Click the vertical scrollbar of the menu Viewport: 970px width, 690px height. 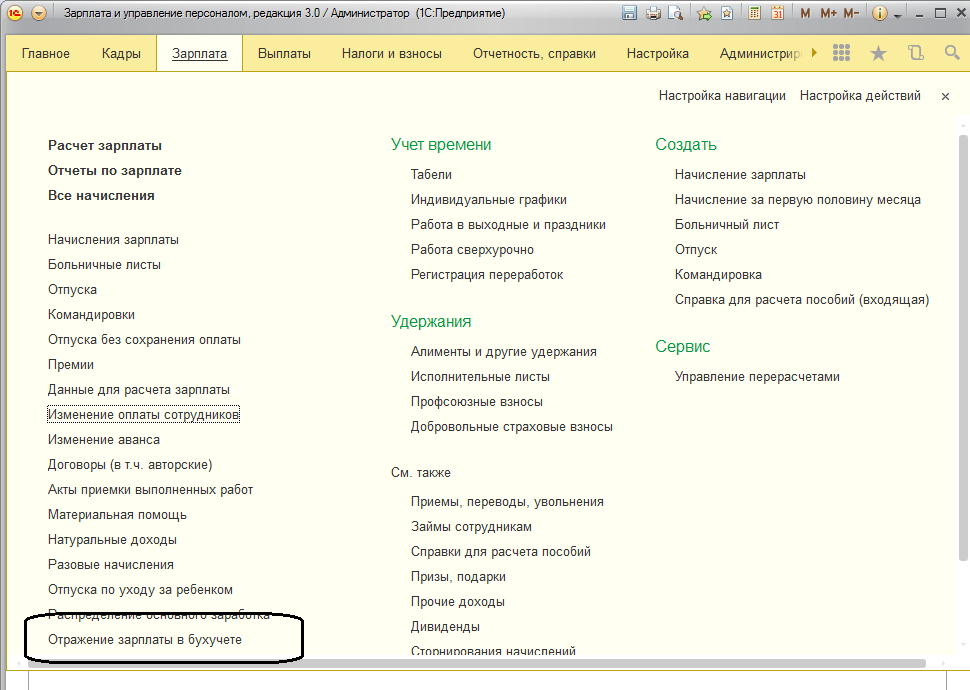tap(963, 350)
